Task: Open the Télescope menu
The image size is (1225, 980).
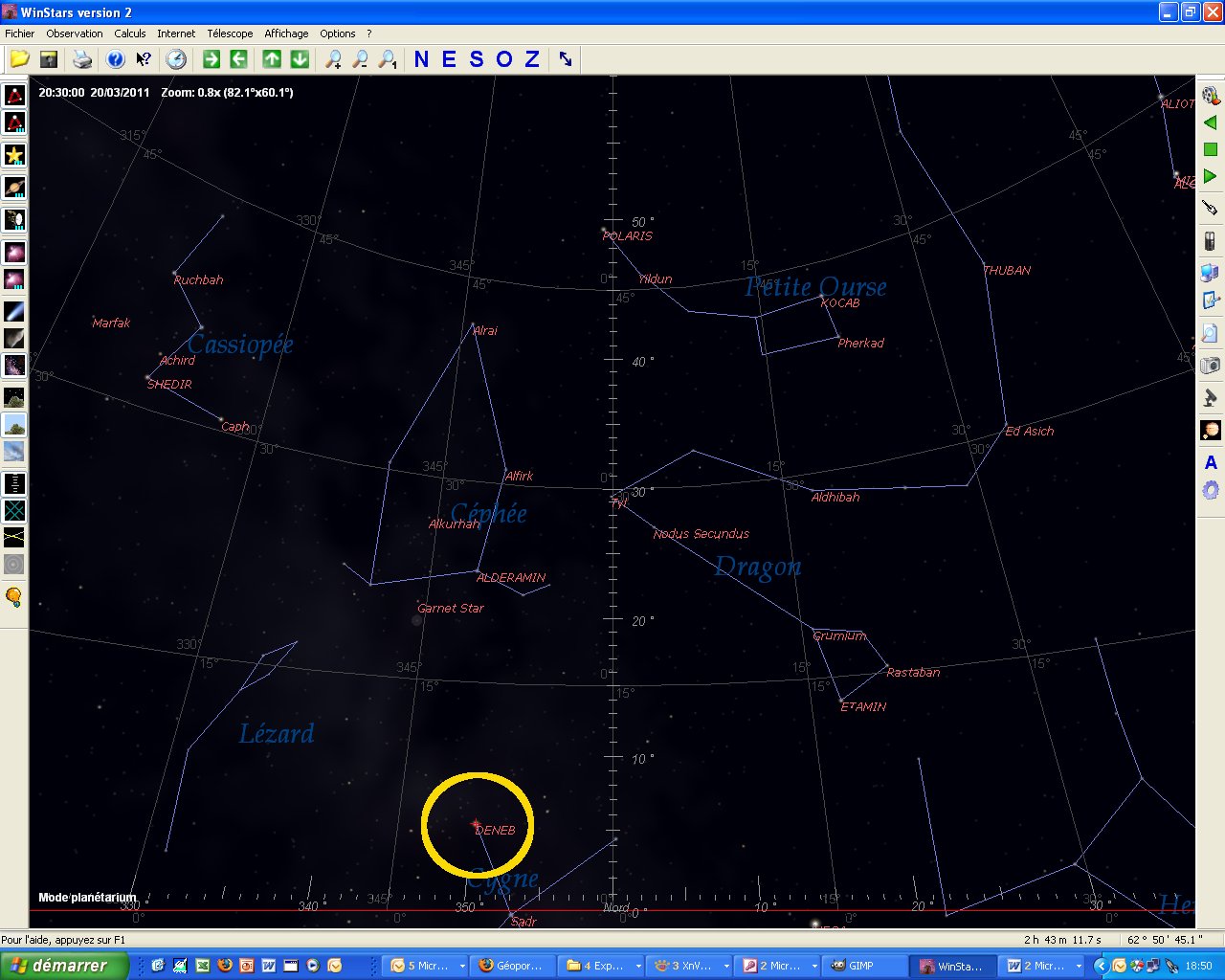Action: pyautogui.click(x=230, y=33)
